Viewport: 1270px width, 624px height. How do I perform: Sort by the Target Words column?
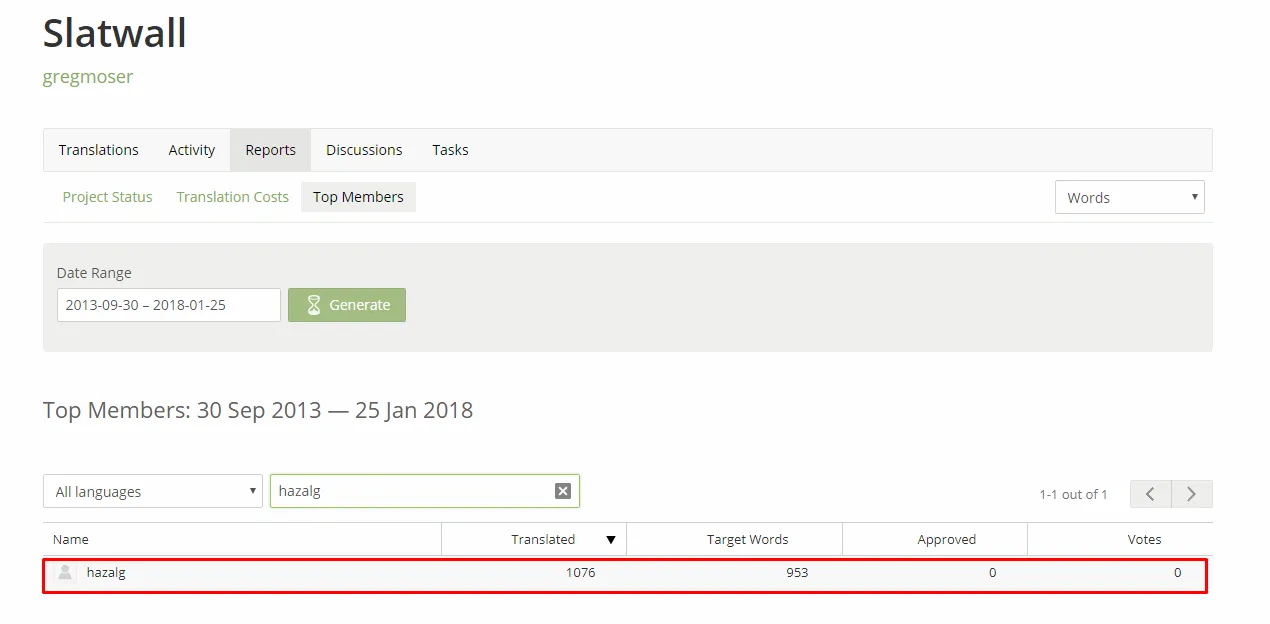(x=734, y=539)
